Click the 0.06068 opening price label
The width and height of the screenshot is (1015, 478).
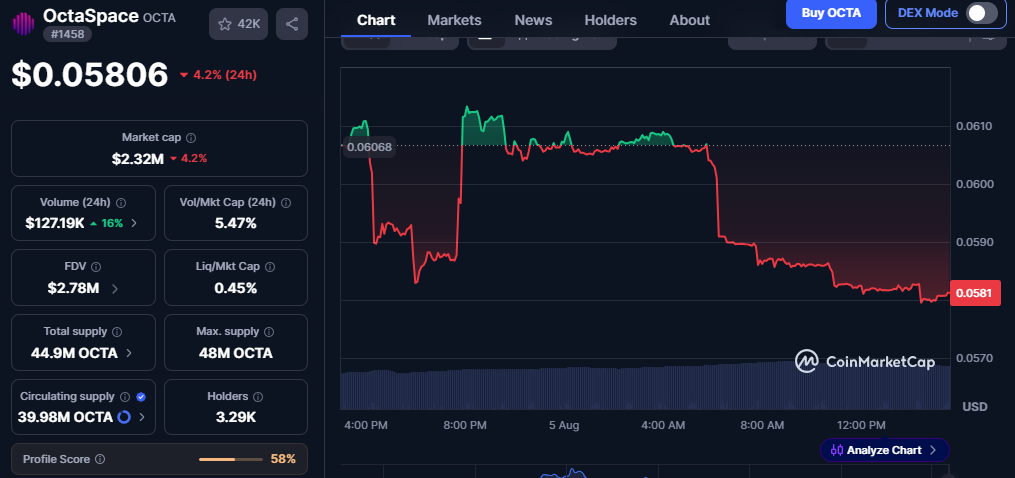(x=368, y=147)
